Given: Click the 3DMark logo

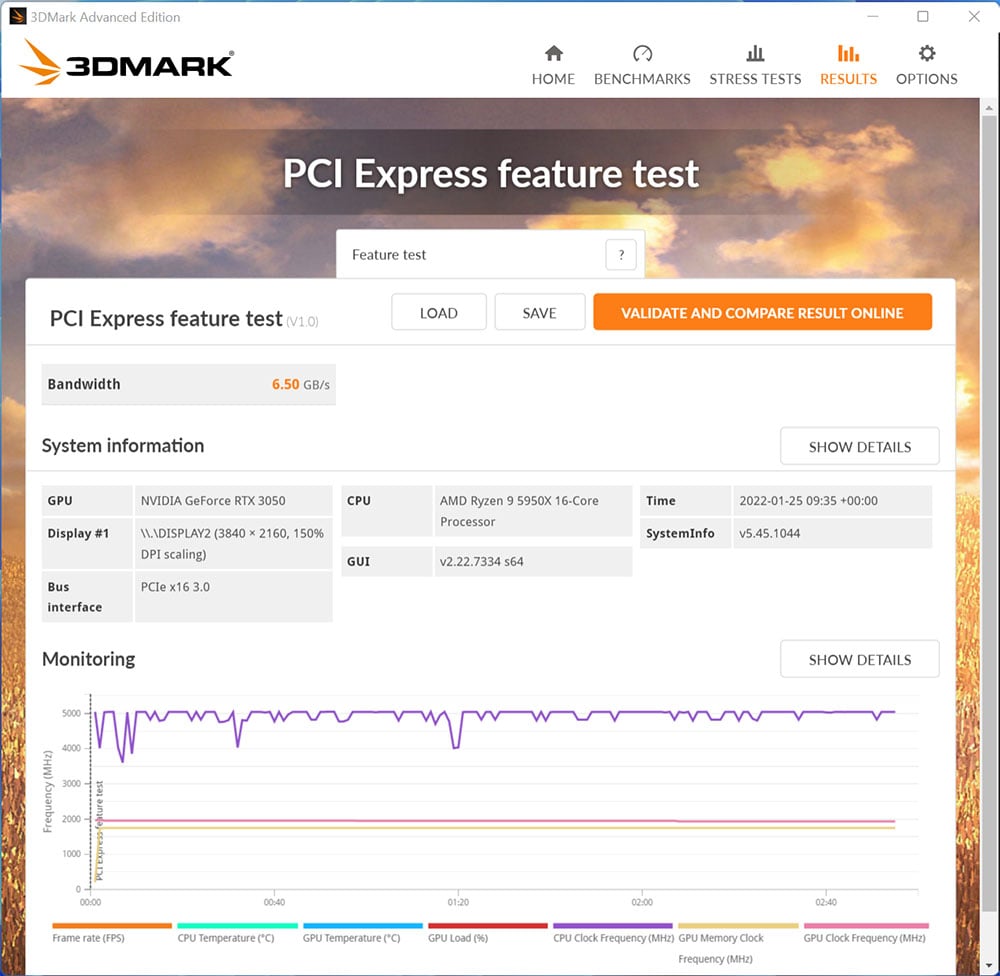Looking at the screenshot, I should pyautogui.click(x=126, y=63).
